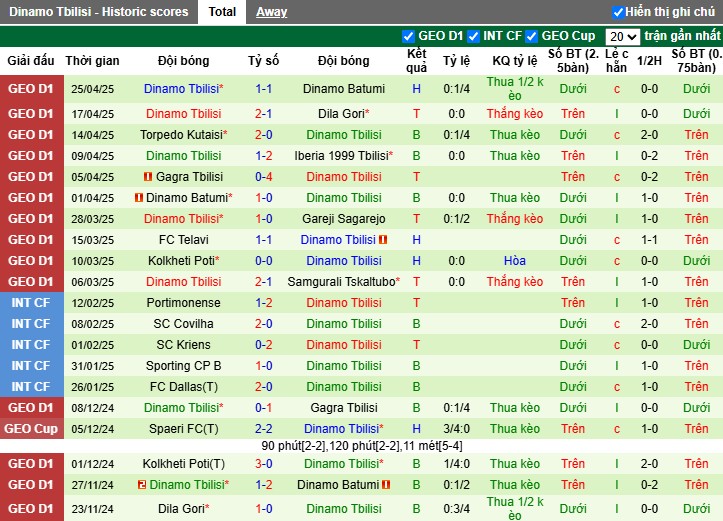Click the date 06/03/25
Viewport: 723px width, 521px height.
pyautogui.click(x=93, y=282)
